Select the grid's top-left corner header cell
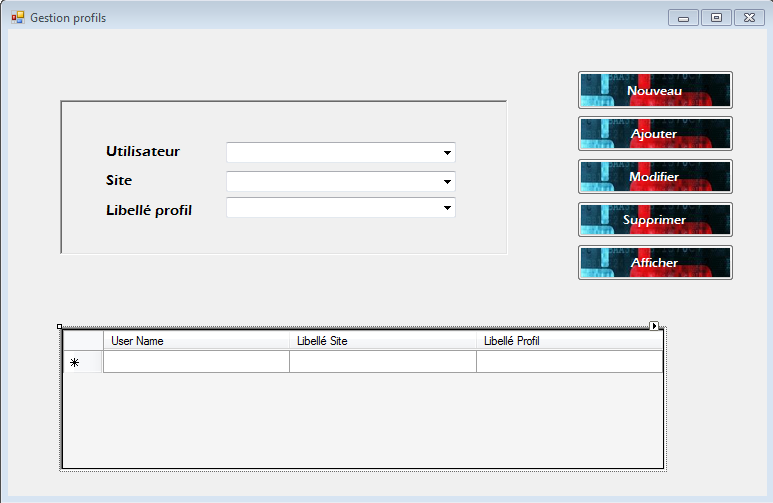 coord(83,341)
